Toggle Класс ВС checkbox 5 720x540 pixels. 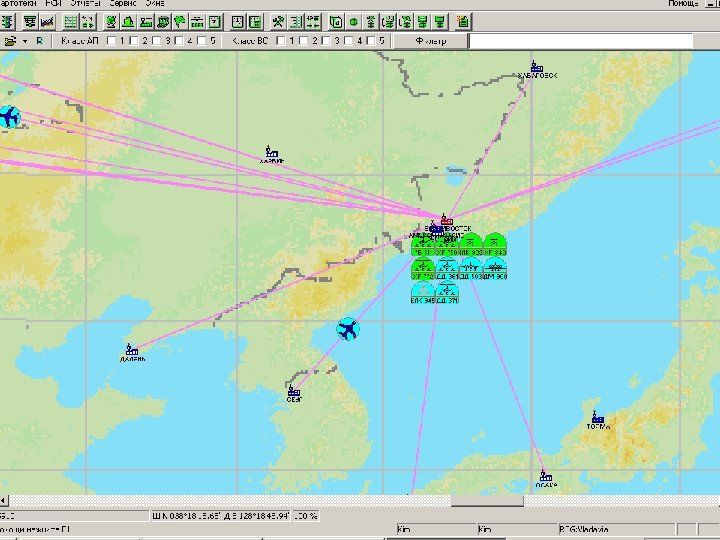point(371,41)
